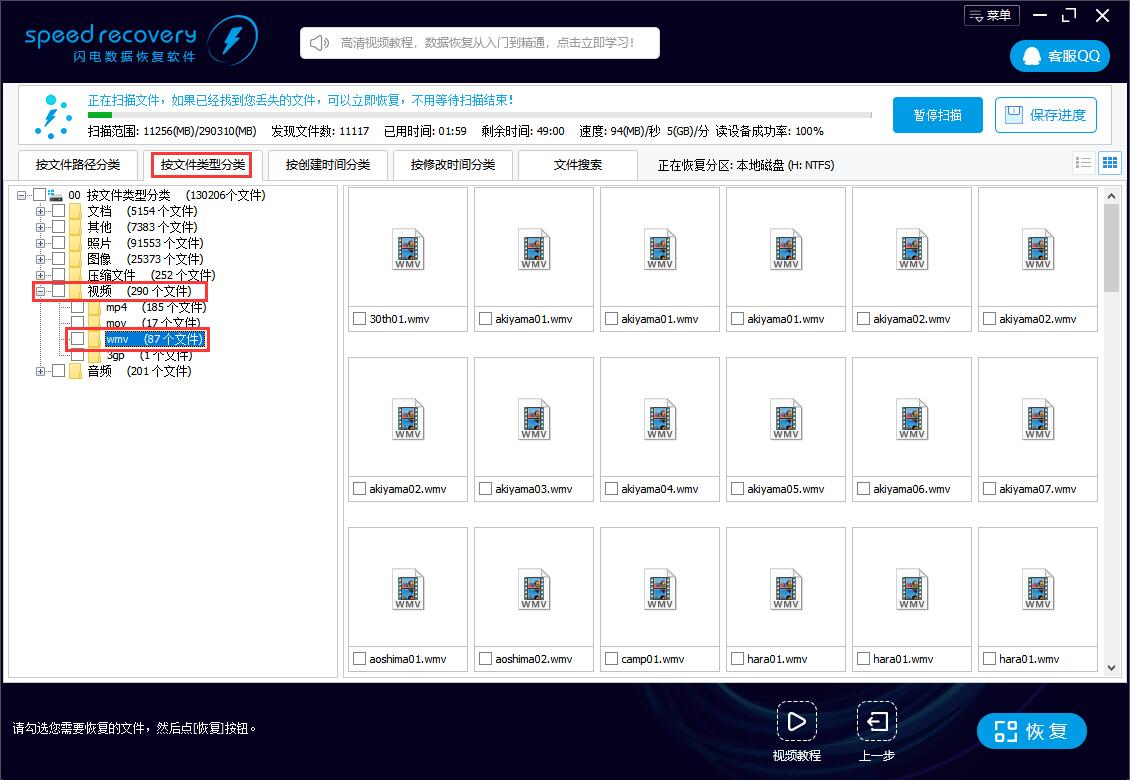Image resolution: width=1130 pixels, height=780 pixels.
Task: Collapse the root 按文件类型分类 tree node
Action: click(22, 195)
